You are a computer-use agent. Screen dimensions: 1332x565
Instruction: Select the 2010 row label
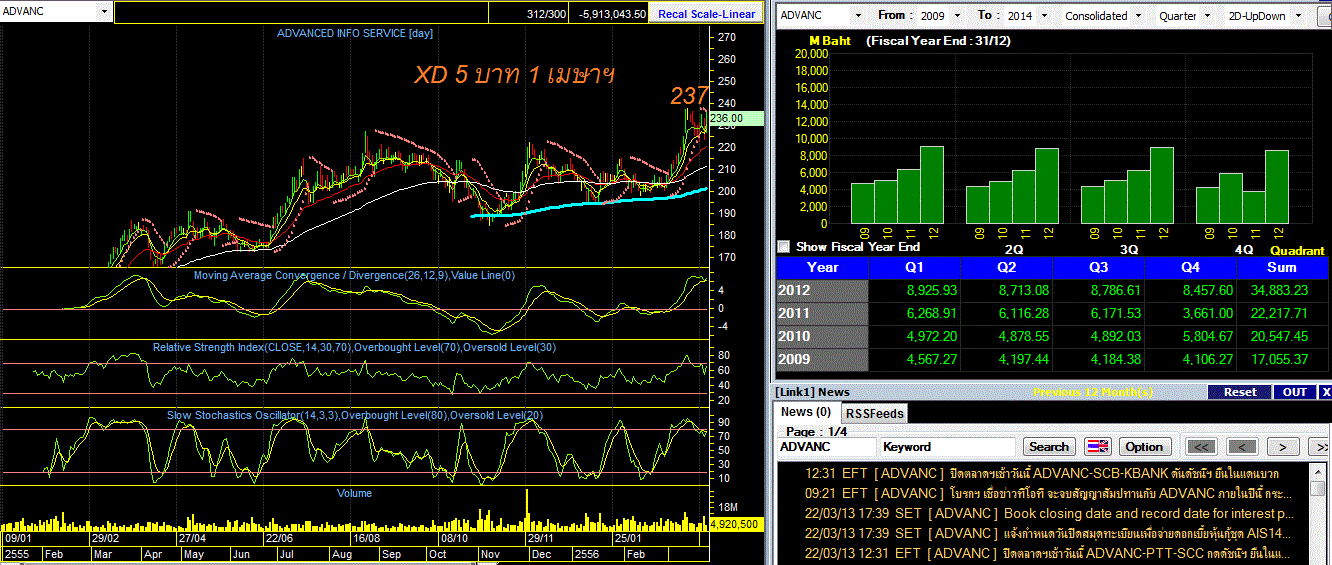coord(822,336)
